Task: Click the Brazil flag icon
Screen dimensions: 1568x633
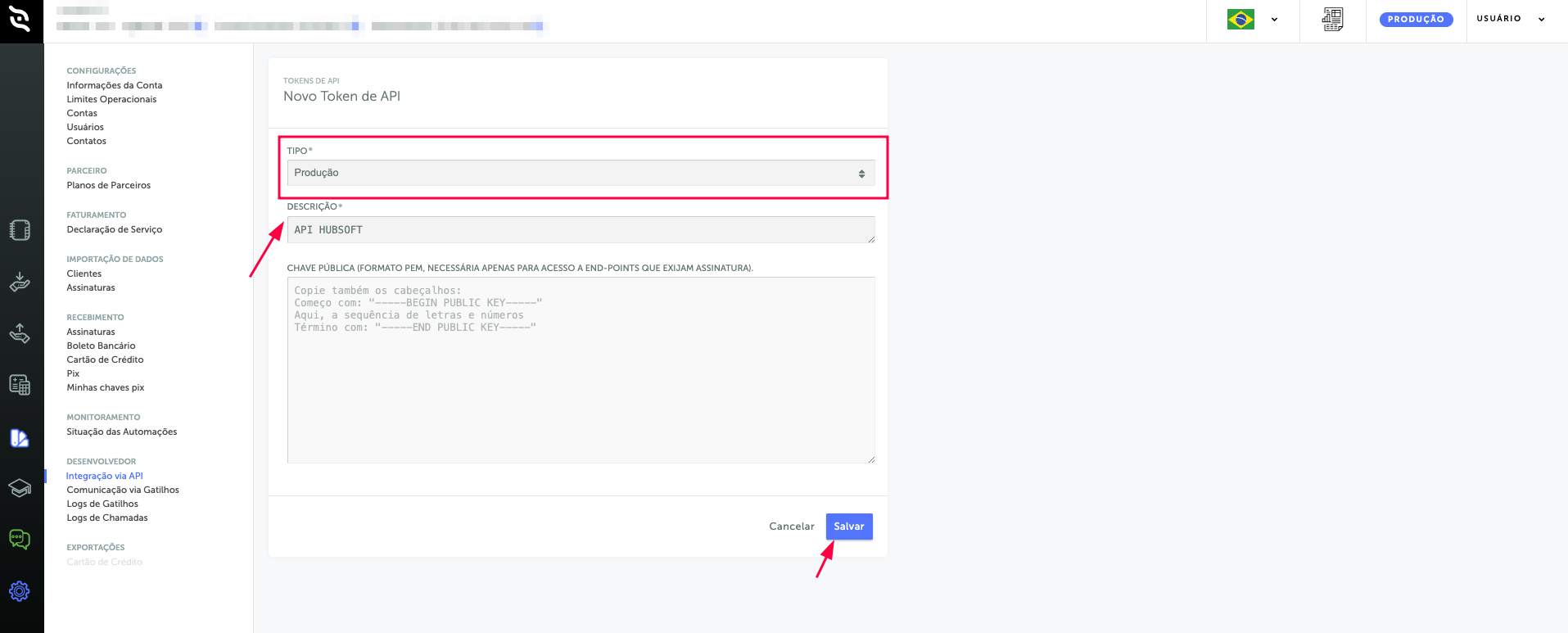Action: 1240,19
